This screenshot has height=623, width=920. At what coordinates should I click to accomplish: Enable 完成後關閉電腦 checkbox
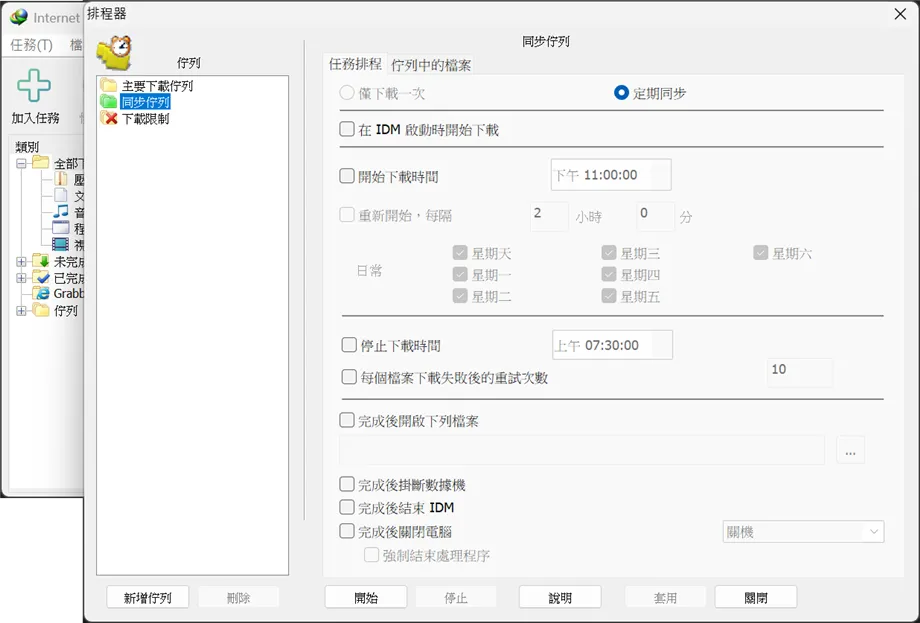coord(347,531)
